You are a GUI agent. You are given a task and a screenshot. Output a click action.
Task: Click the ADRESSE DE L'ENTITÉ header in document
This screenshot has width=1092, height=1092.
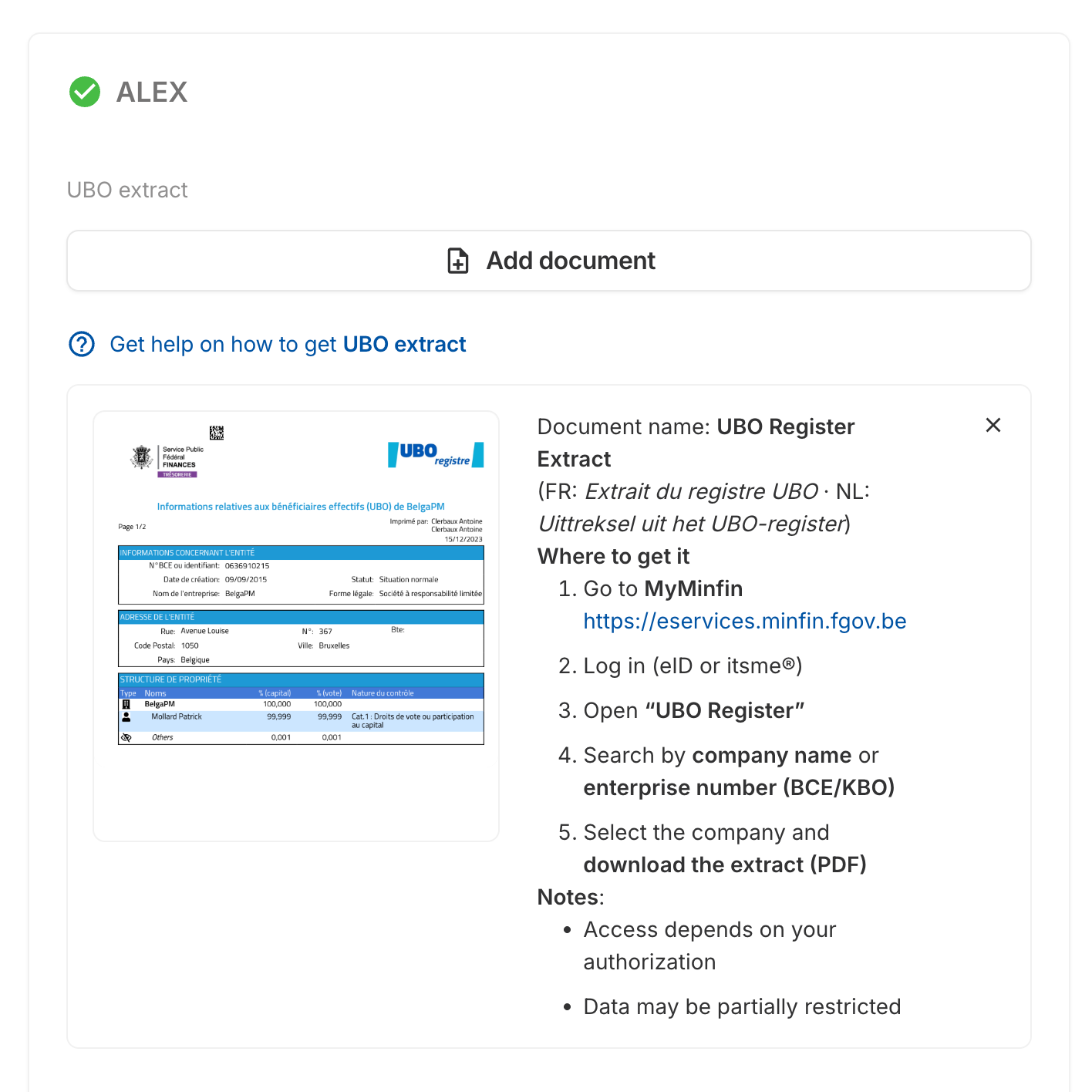[x=301, y=617]
